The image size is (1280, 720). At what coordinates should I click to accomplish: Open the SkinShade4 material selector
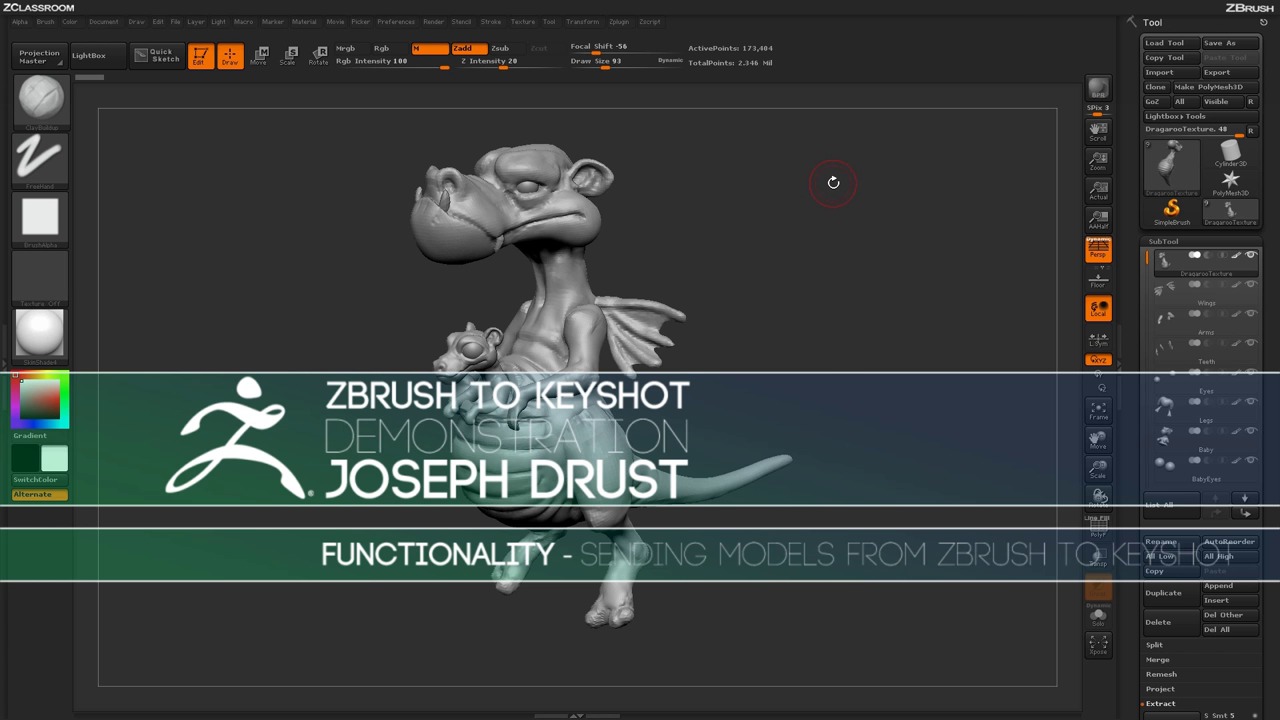click(x=40, y=336)
